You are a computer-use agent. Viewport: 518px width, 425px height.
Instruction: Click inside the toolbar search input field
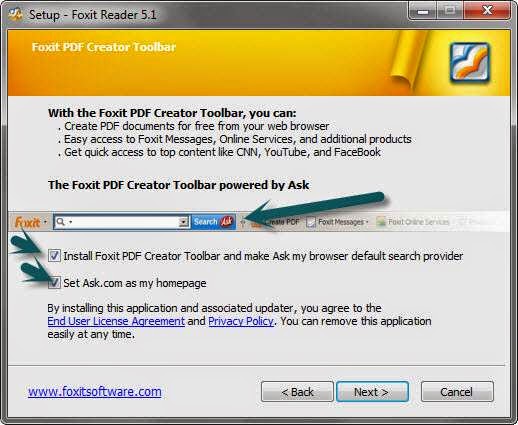pyautogui.click(x=122, y=222)
